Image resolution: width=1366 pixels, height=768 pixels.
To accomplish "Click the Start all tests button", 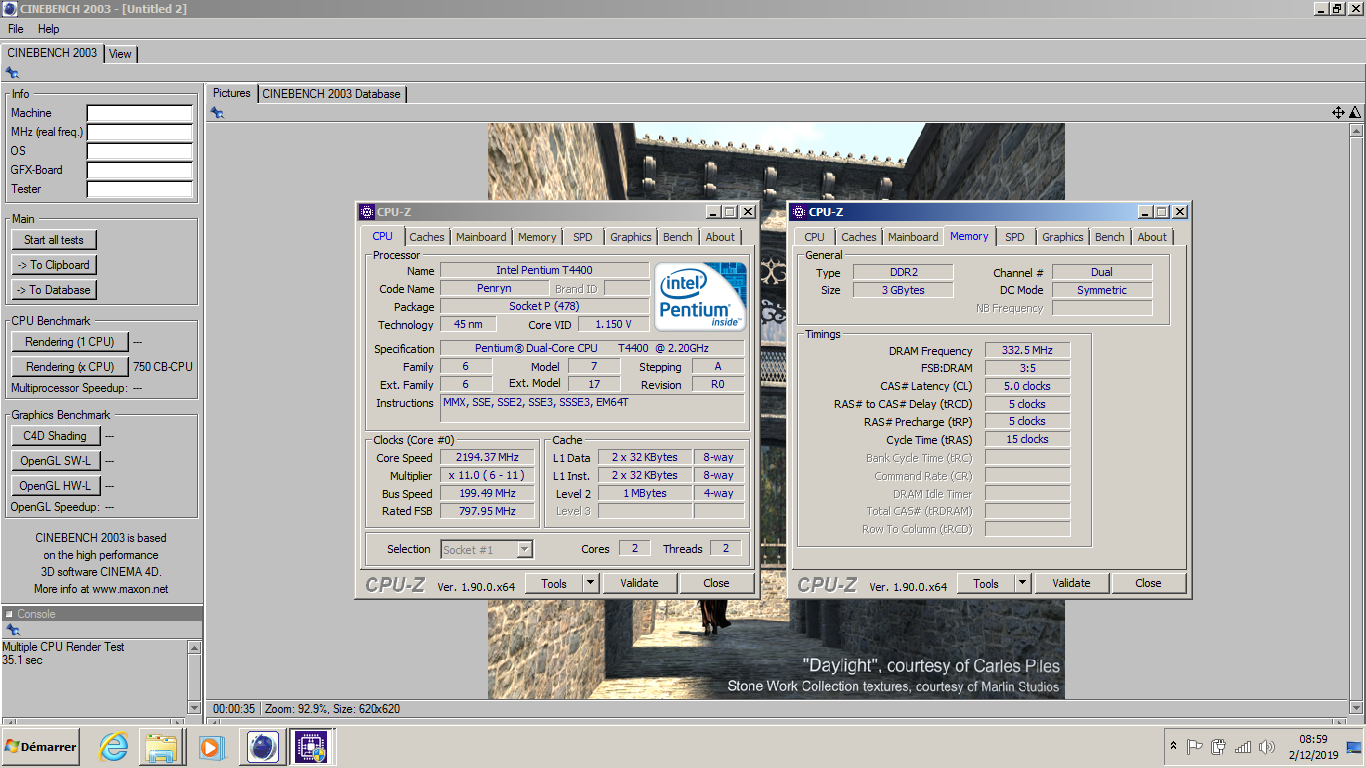I will click(54, 240).
